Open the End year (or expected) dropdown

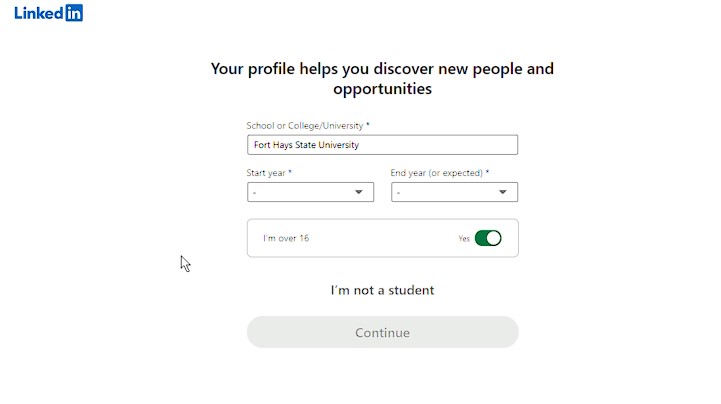[x=454, y=192]
